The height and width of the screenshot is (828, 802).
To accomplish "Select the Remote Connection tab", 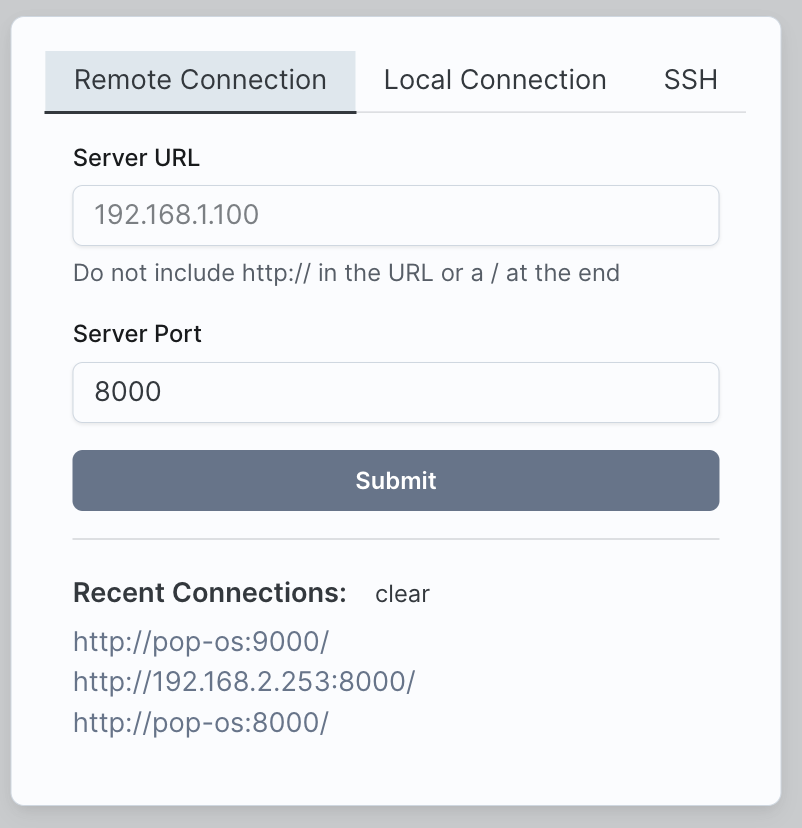I will coord(200,80).
